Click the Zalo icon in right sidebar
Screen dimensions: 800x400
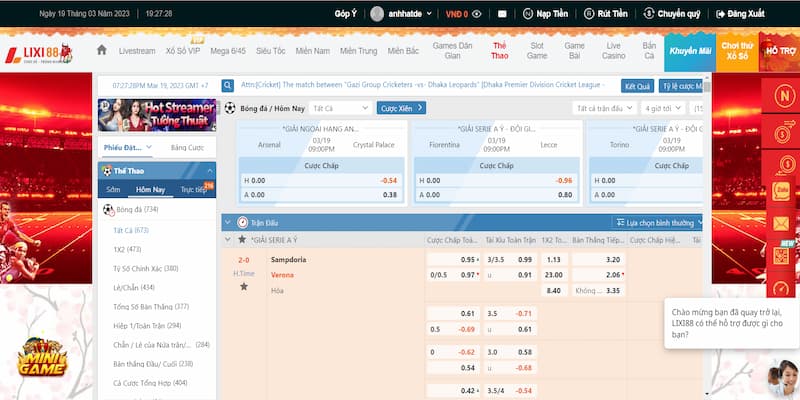(781, 192)
